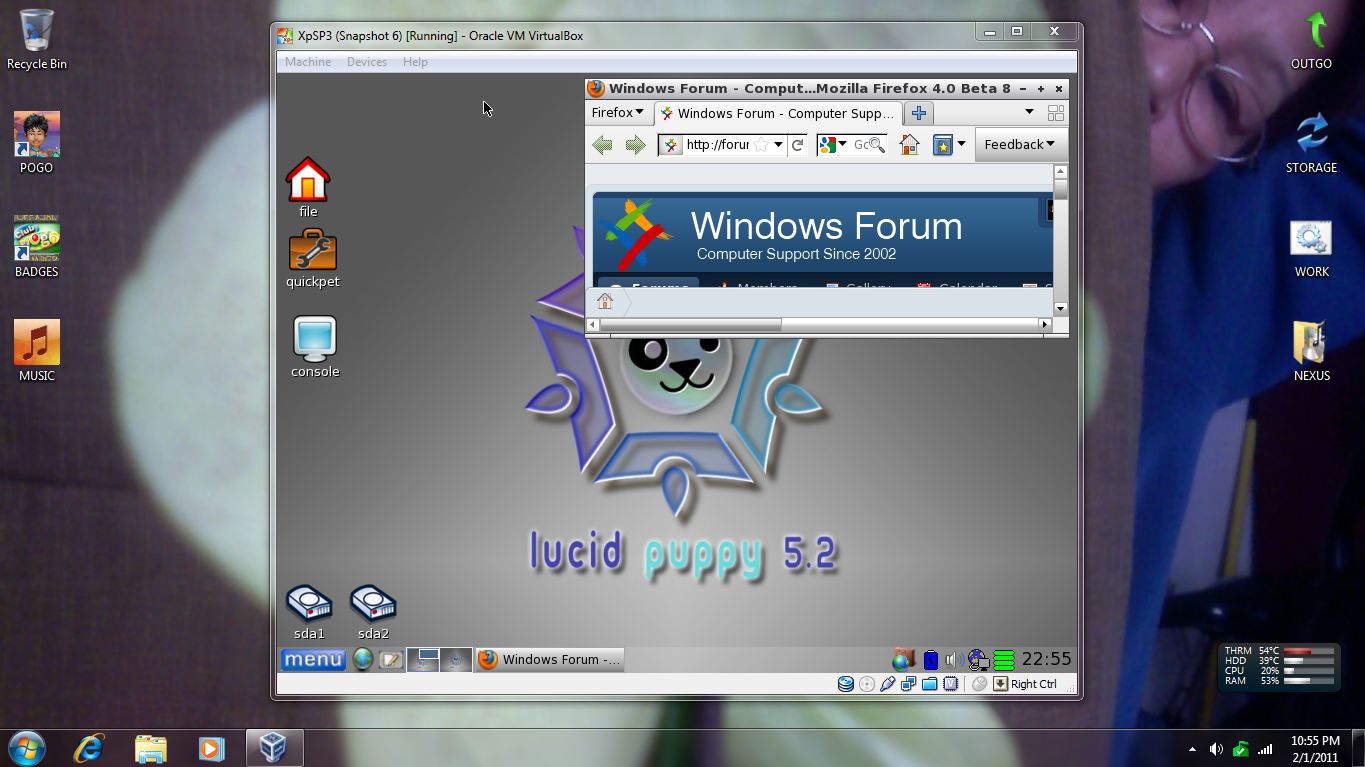Click the green memory bars tray icon
The height and width of the screenshot is (767, 1365).
[x=1004, y=660]
